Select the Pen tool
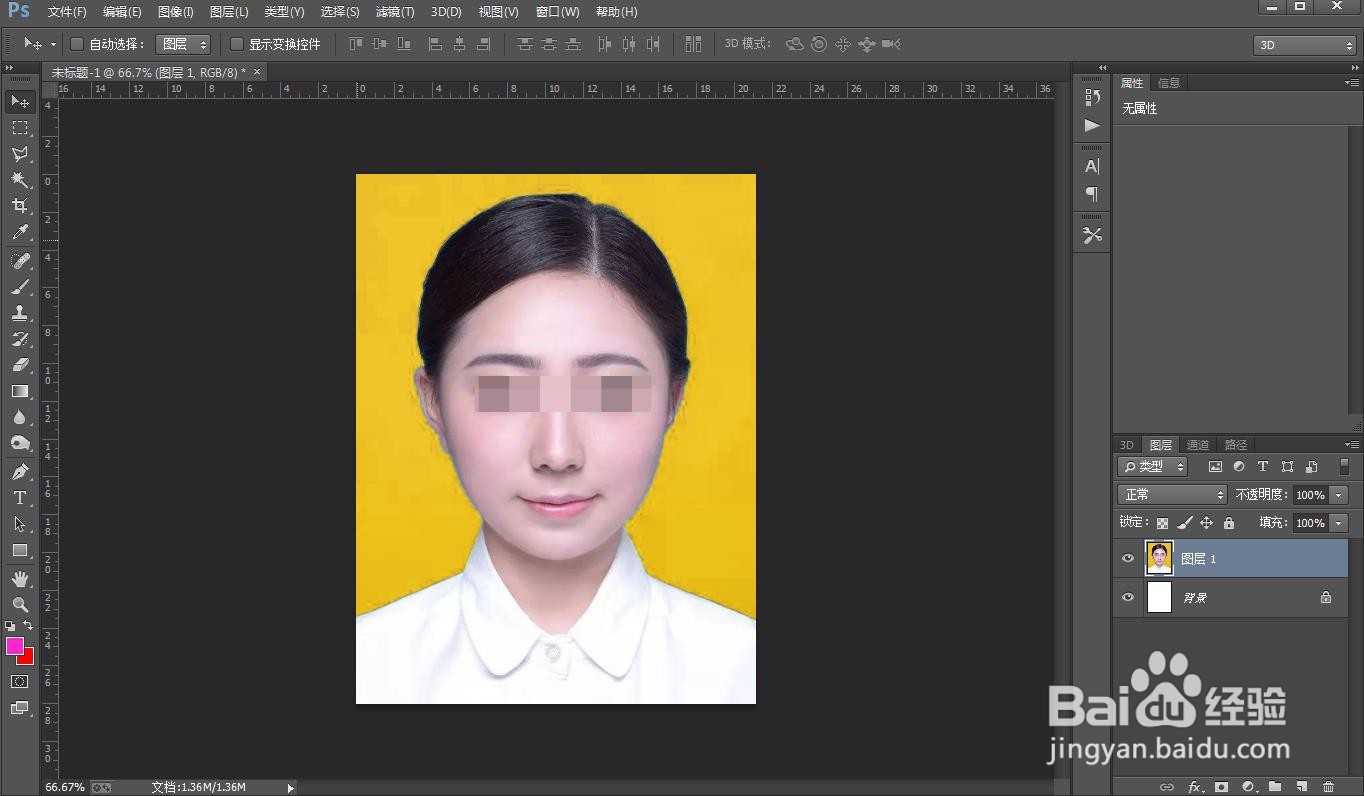1364x796 pixels. (x=19, y=472)
